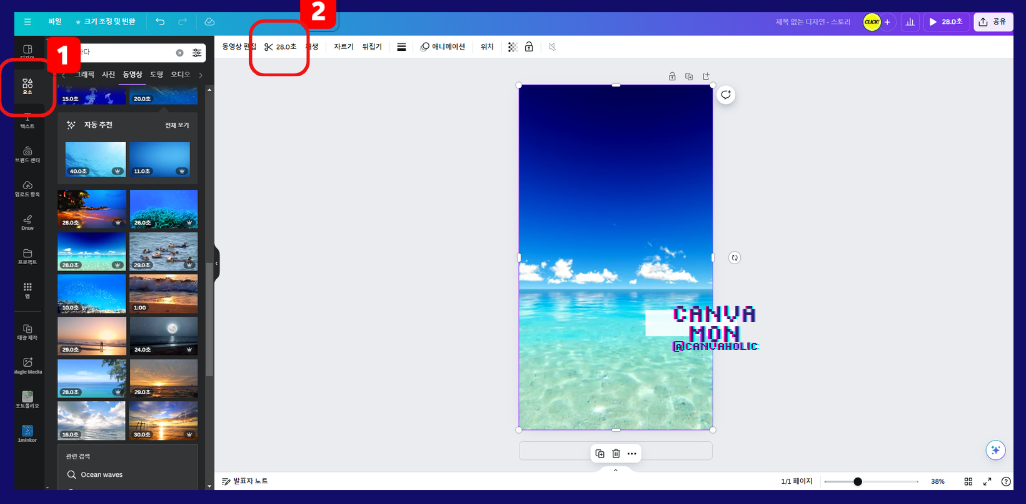Open more options in floating toolbar
The image size is (1026, 504).
[631, 454]
